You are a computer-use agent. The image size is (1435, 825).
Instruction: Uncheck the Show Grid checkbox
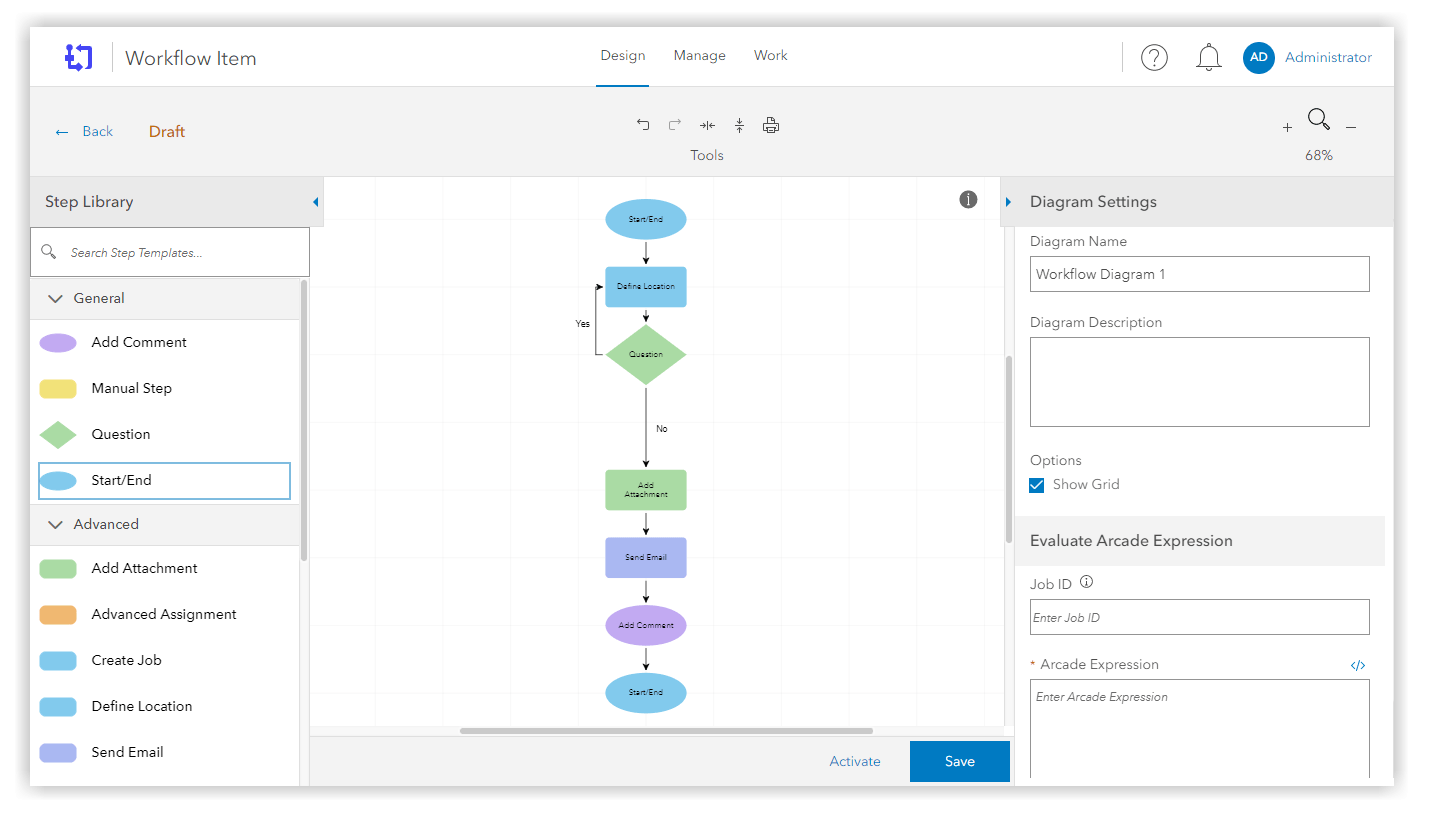pyautogui.click(x=1037, y=485)
